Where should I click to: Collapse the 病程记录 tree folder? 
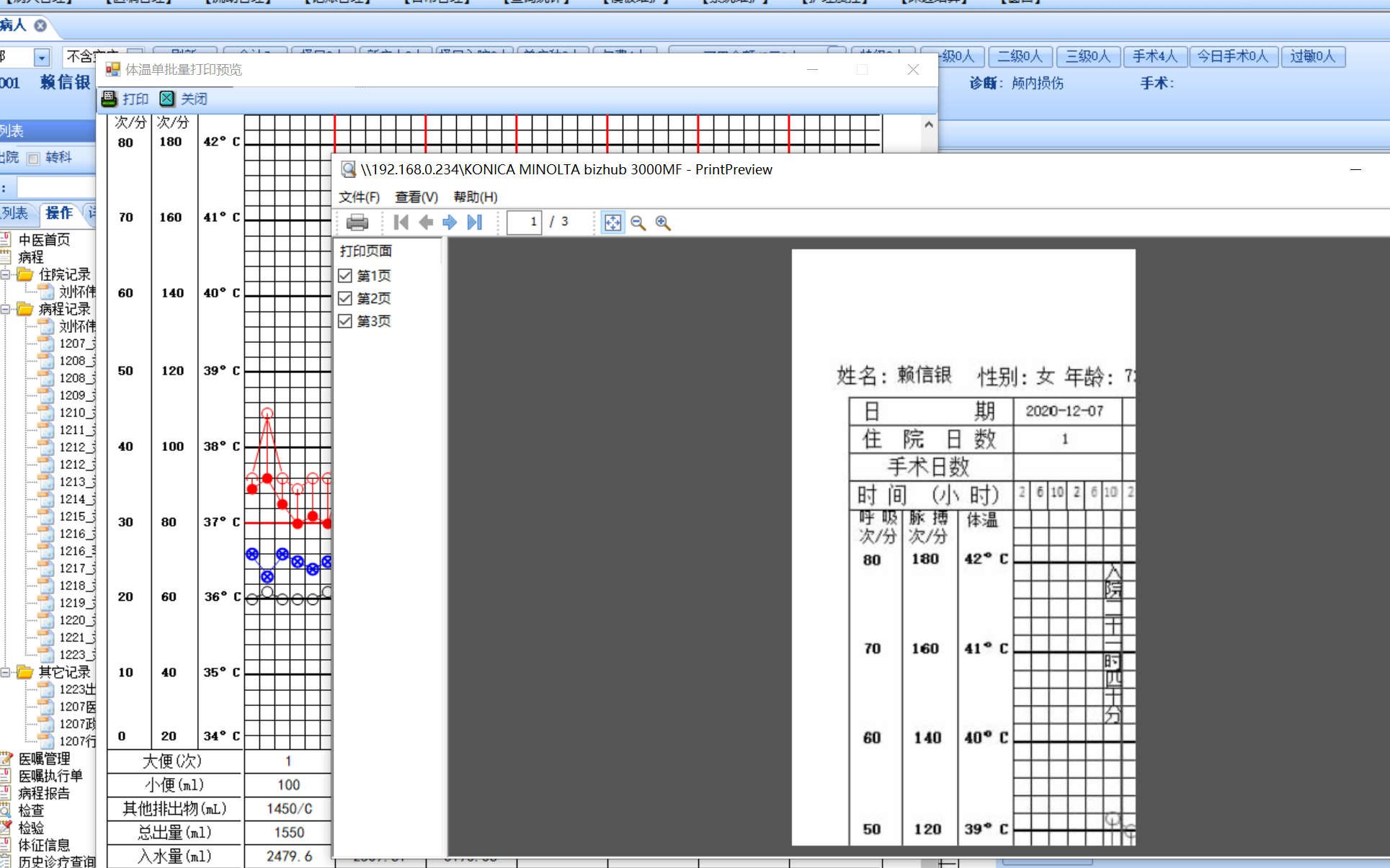click(x=5, y=309)
